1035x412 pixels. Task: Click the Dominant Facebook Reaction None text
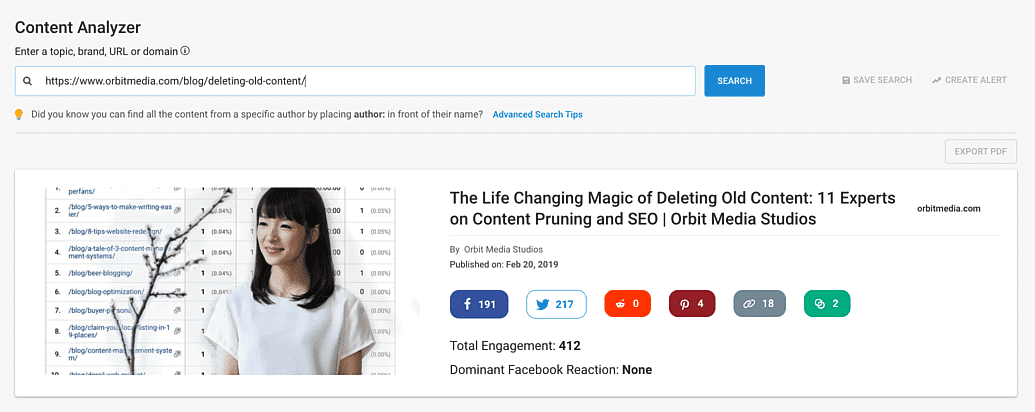(551, 370)
